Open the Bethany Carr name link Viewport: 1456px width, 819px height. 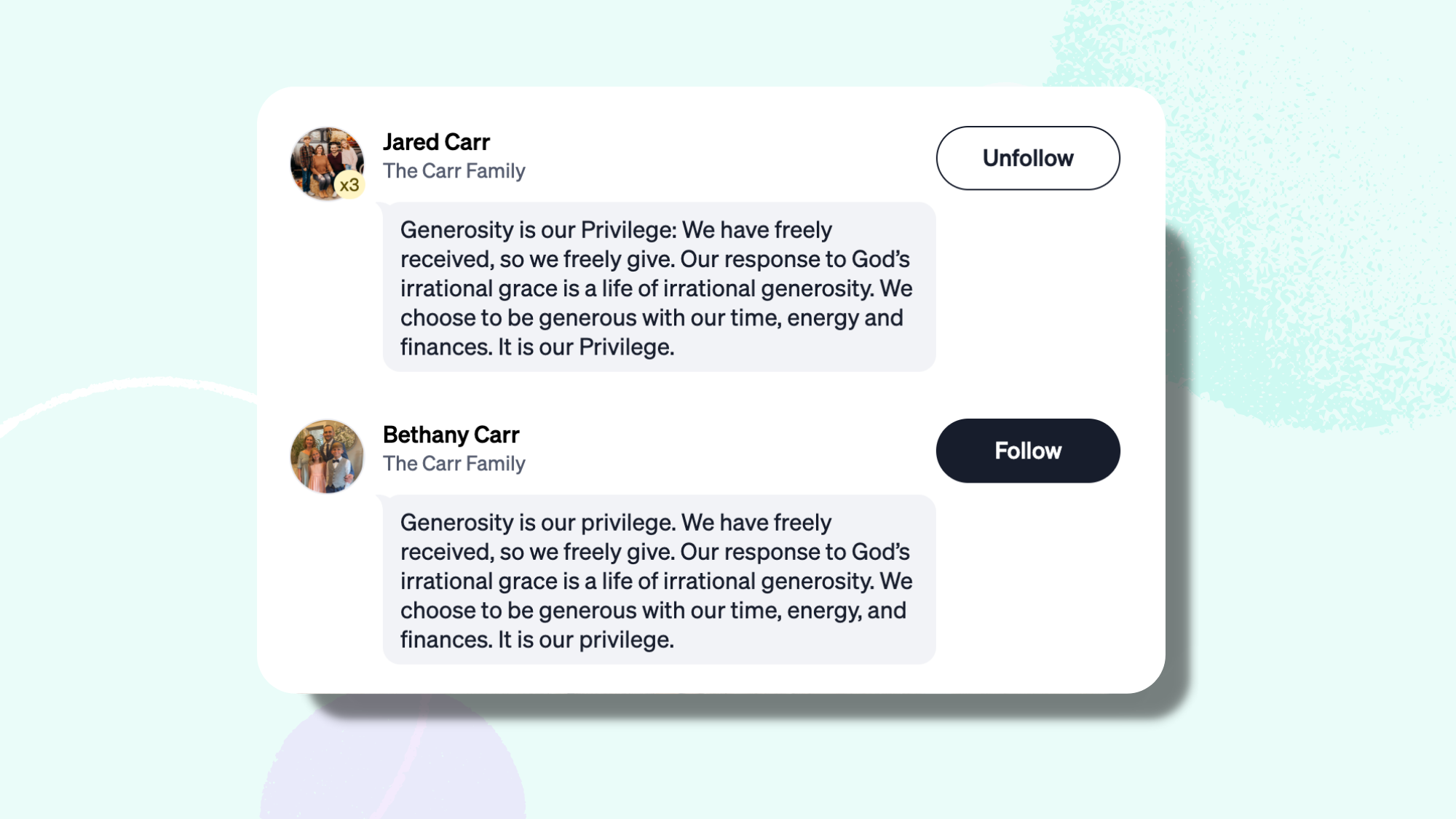pos(451,435)
